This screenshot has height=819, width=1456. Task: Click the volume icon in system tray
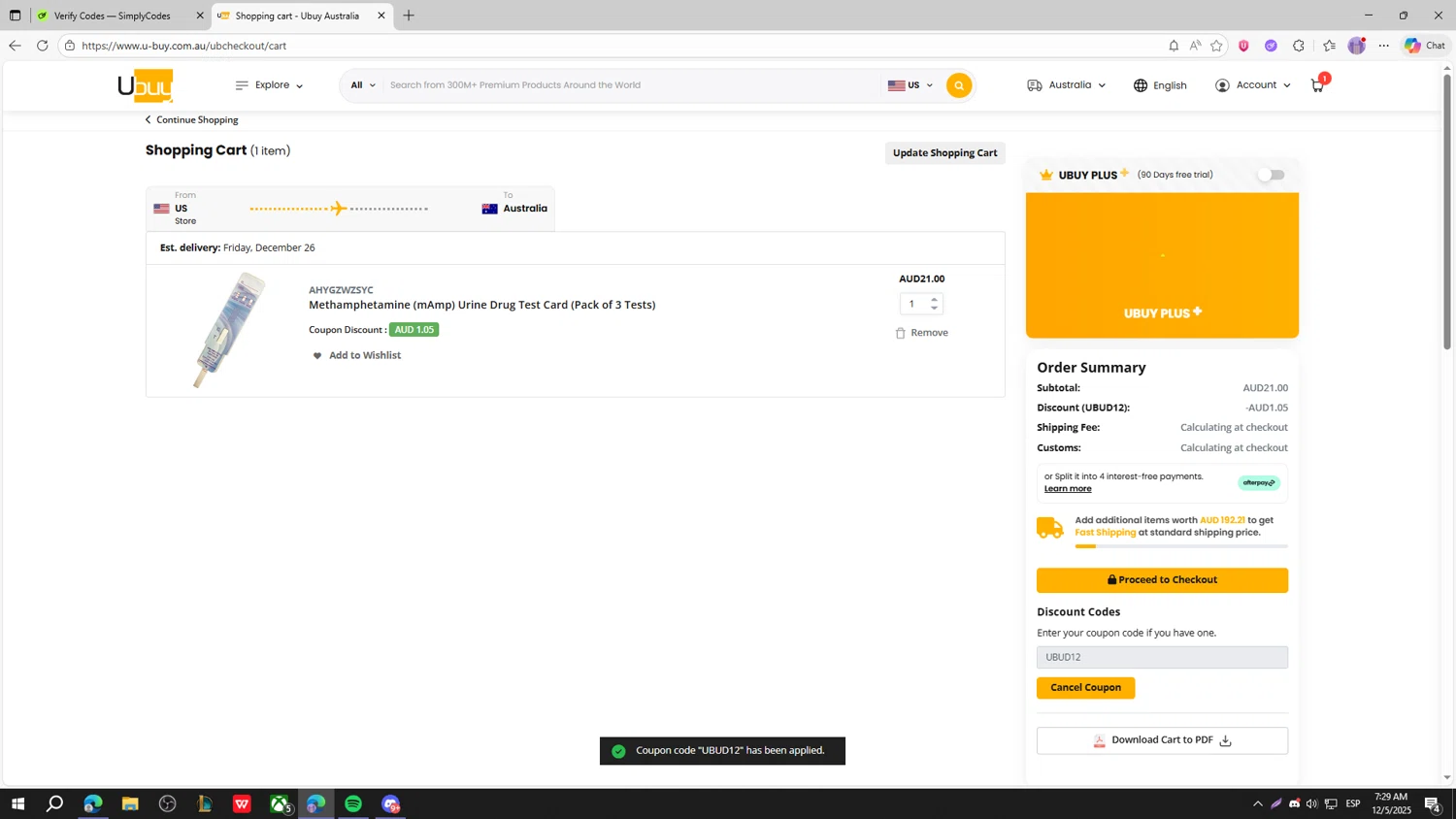point(1311,803)
